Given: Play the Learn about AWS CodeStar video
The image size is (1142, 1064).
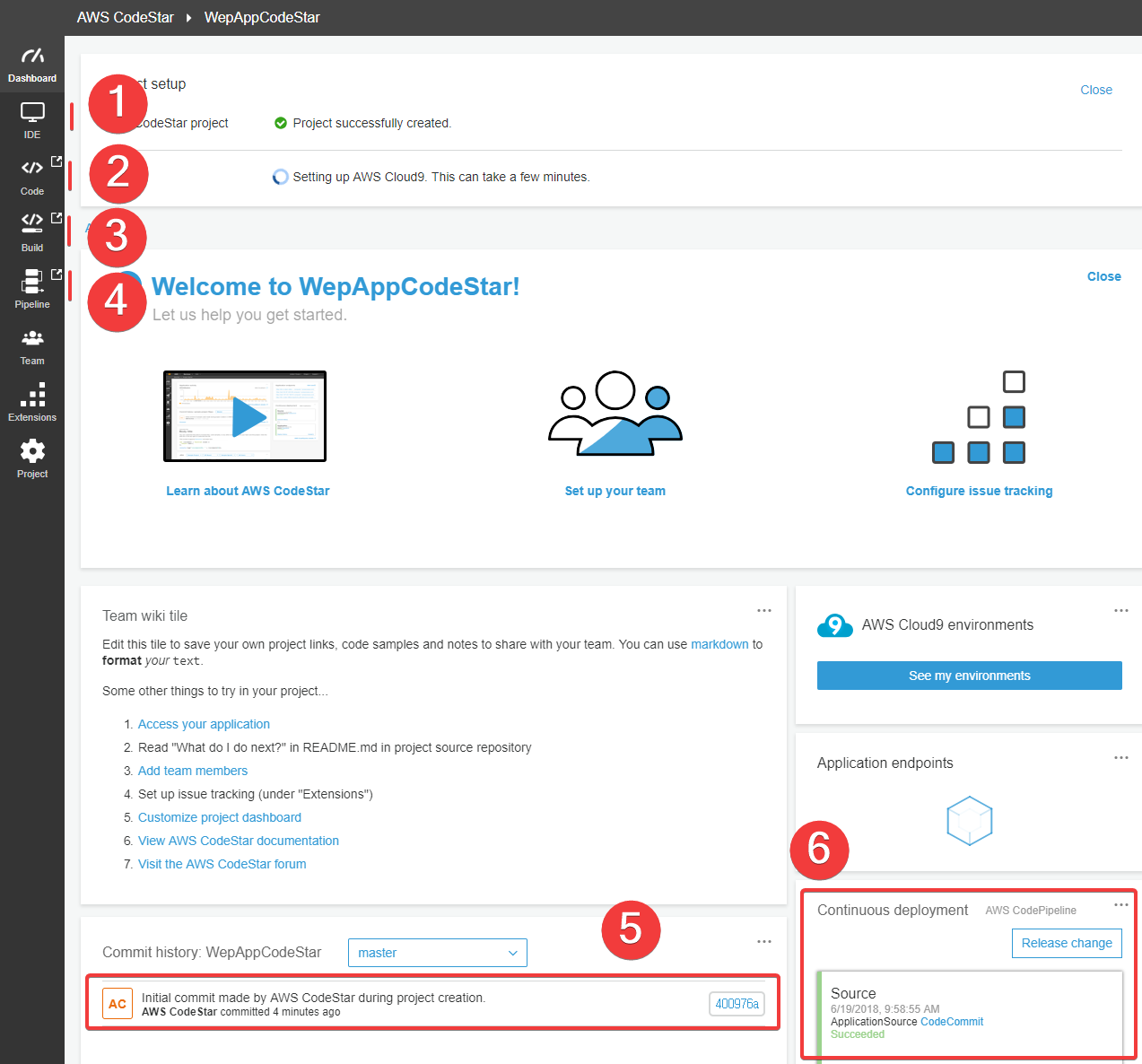Looking at the screenshot, I should pyautogui.click(x=245, y=416).
